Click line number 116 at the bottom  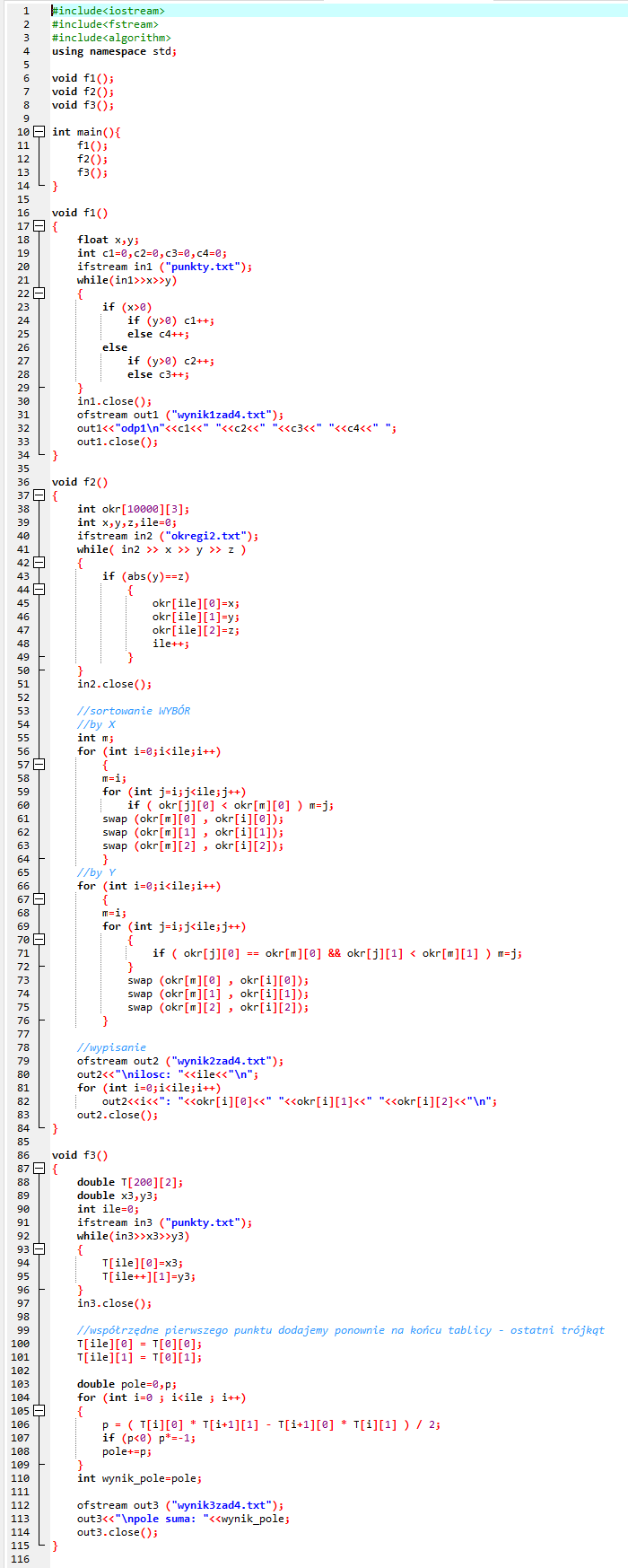(x=20, y=1559)
